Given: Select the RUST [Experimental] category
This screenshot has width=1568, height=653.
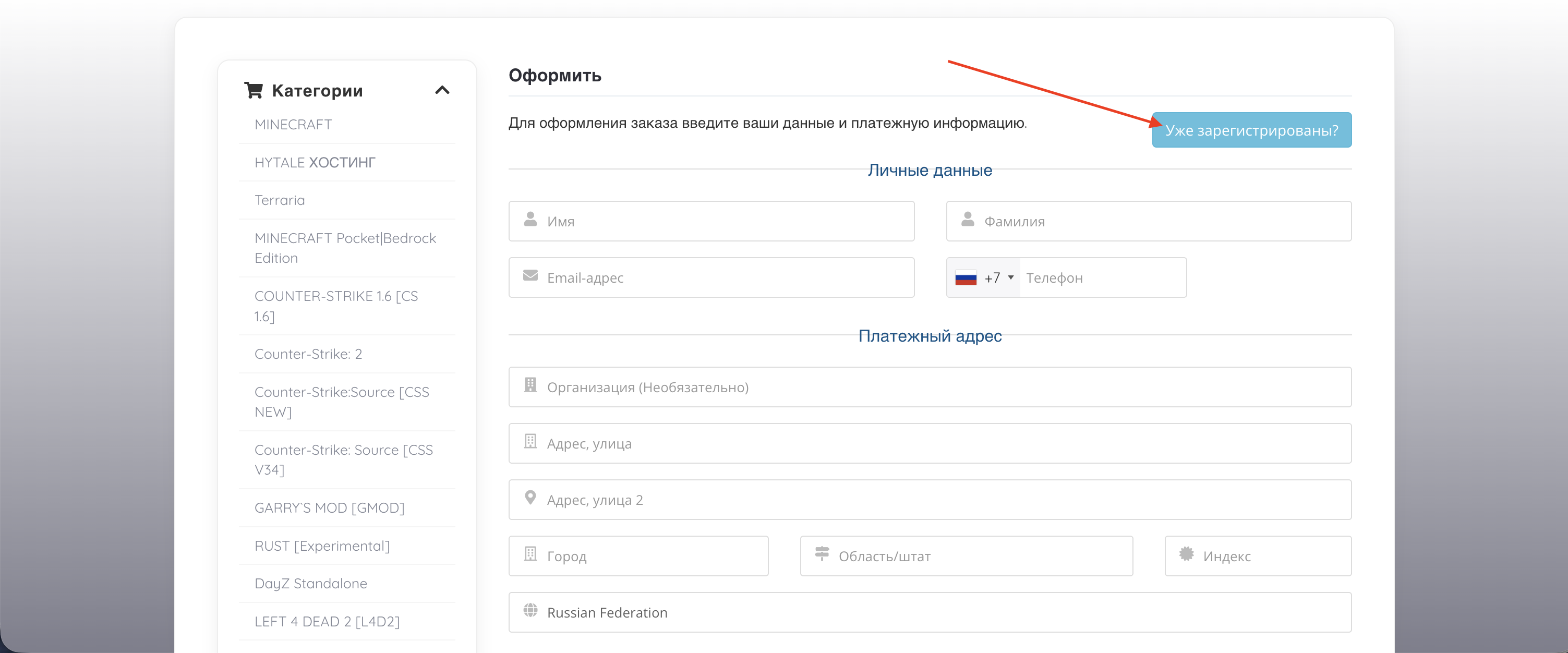Looking at the screenshot, I should pyautogui.click(x=321, y=546).
